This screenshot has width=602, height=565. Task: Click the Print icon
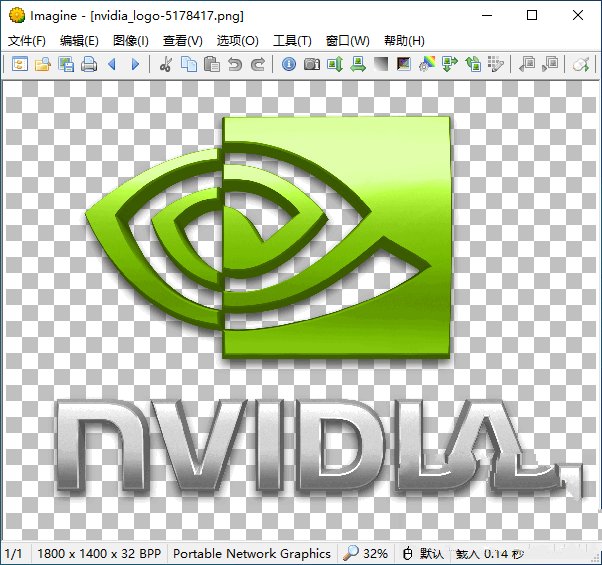pyautogui.click(x=89, y=64)
